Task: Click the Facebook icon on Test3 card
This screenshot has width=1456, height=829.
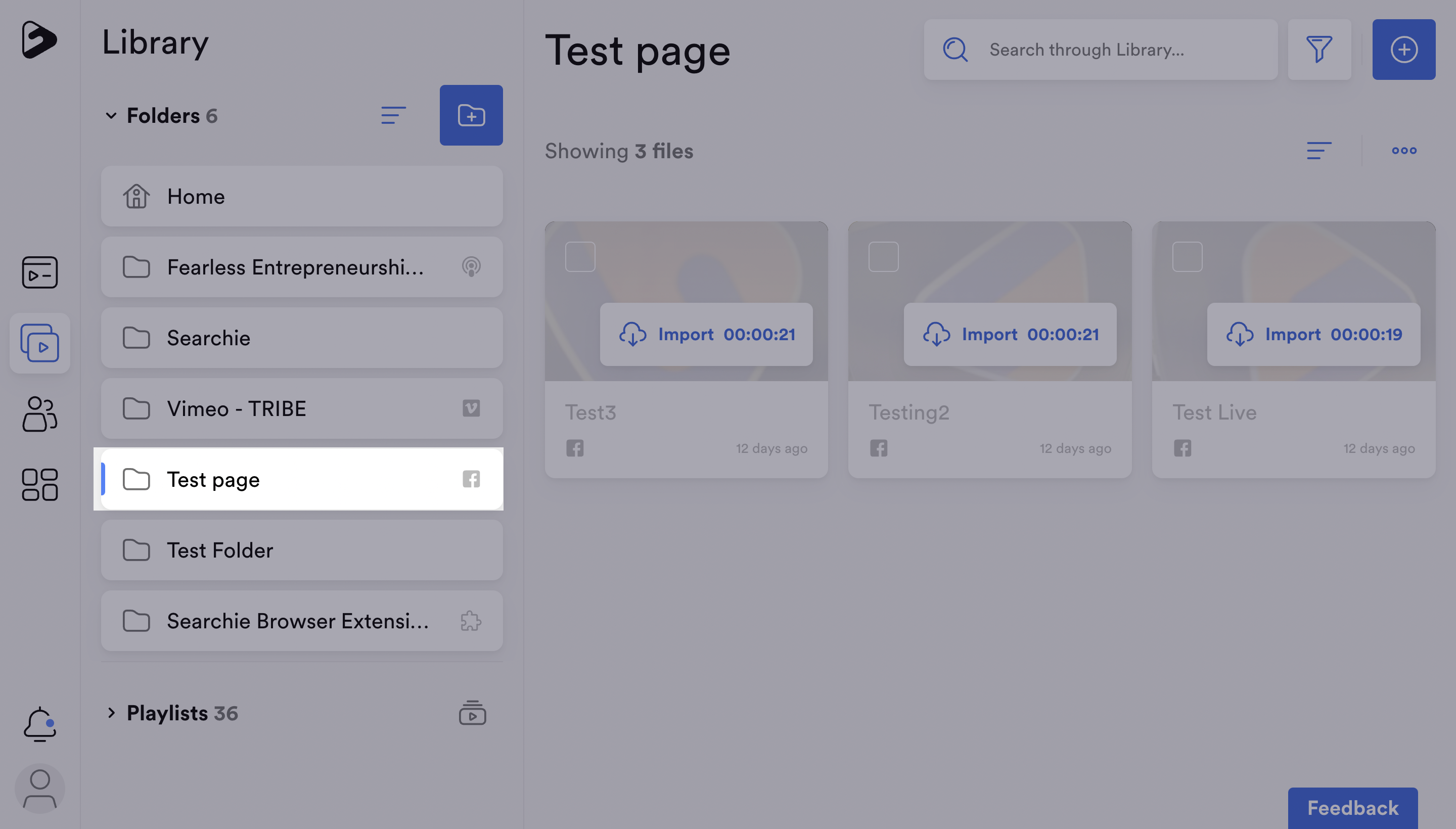Action: point(574,448)
